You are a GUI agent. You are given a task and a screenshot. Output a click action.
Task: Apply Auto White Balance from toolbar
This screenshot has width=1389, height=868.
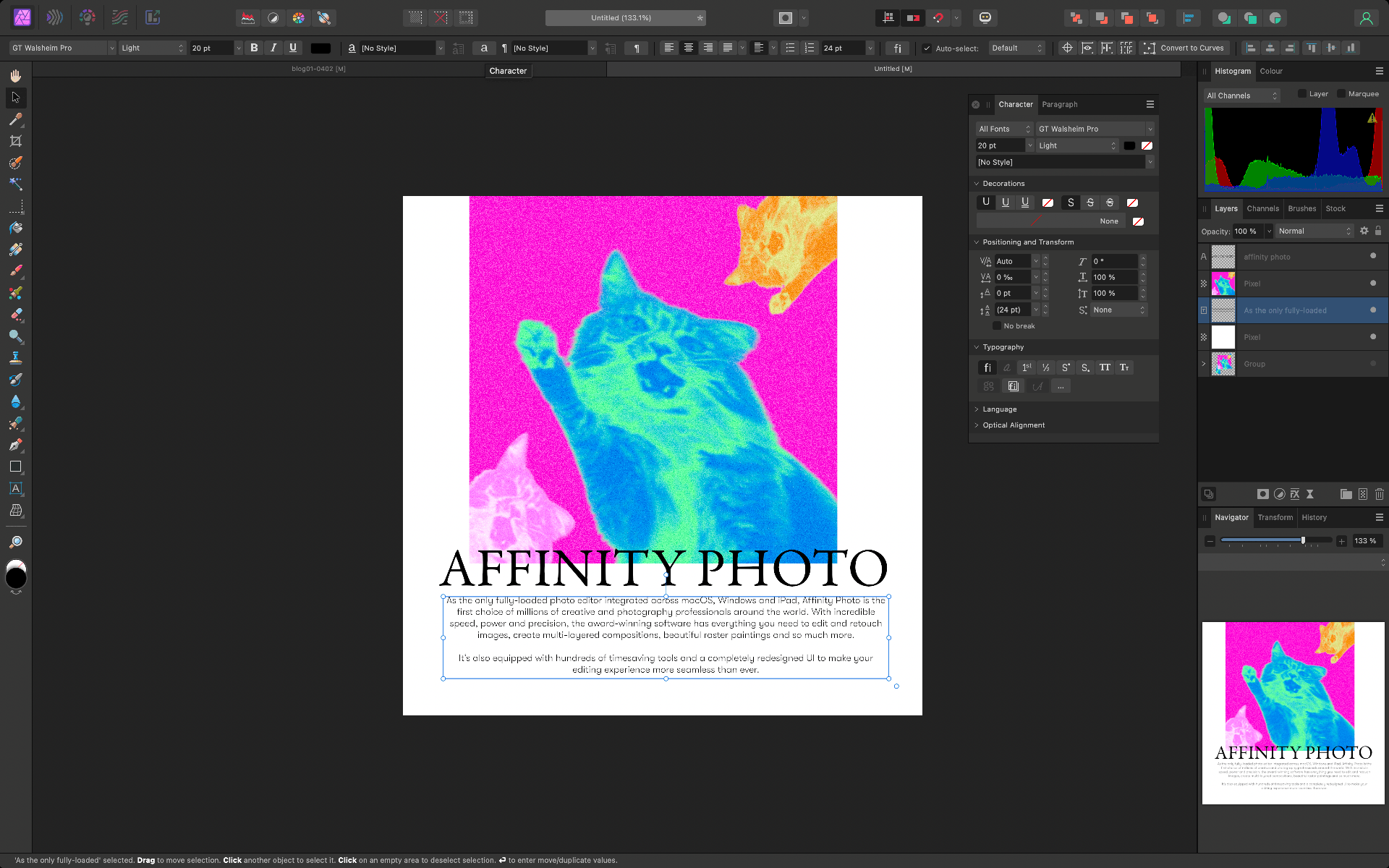[324, 18]
